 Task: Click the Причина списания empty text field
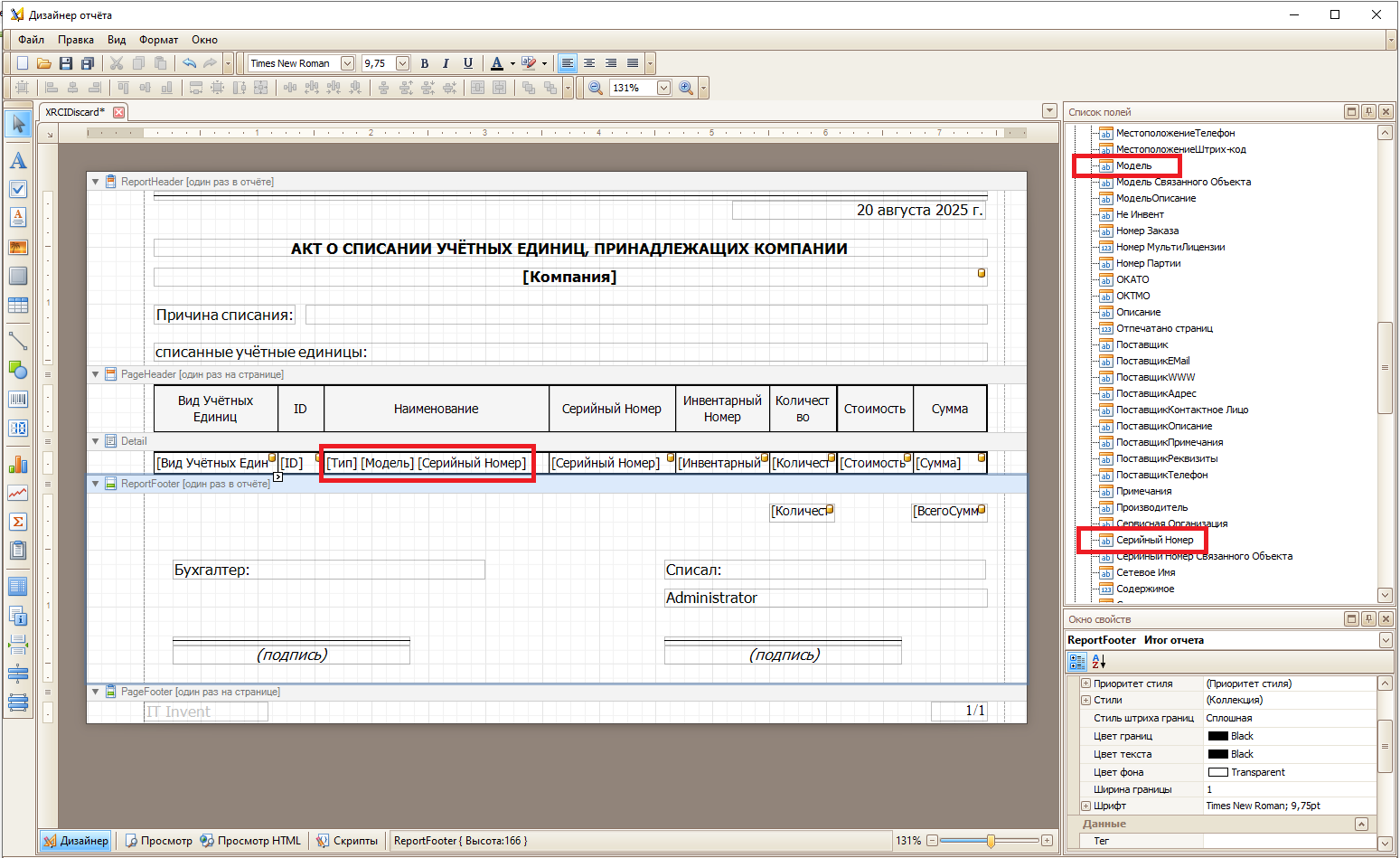tap(645, 315)
